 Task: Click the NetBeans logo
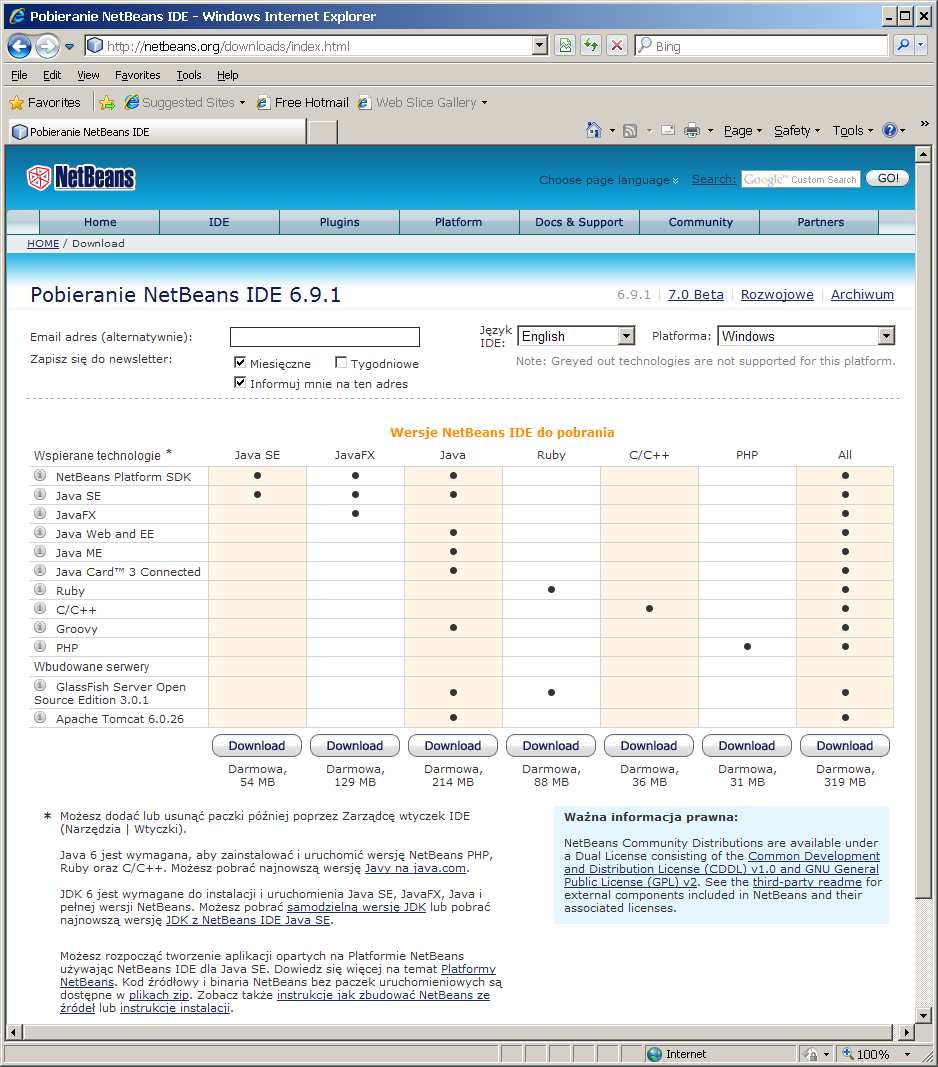81,178
